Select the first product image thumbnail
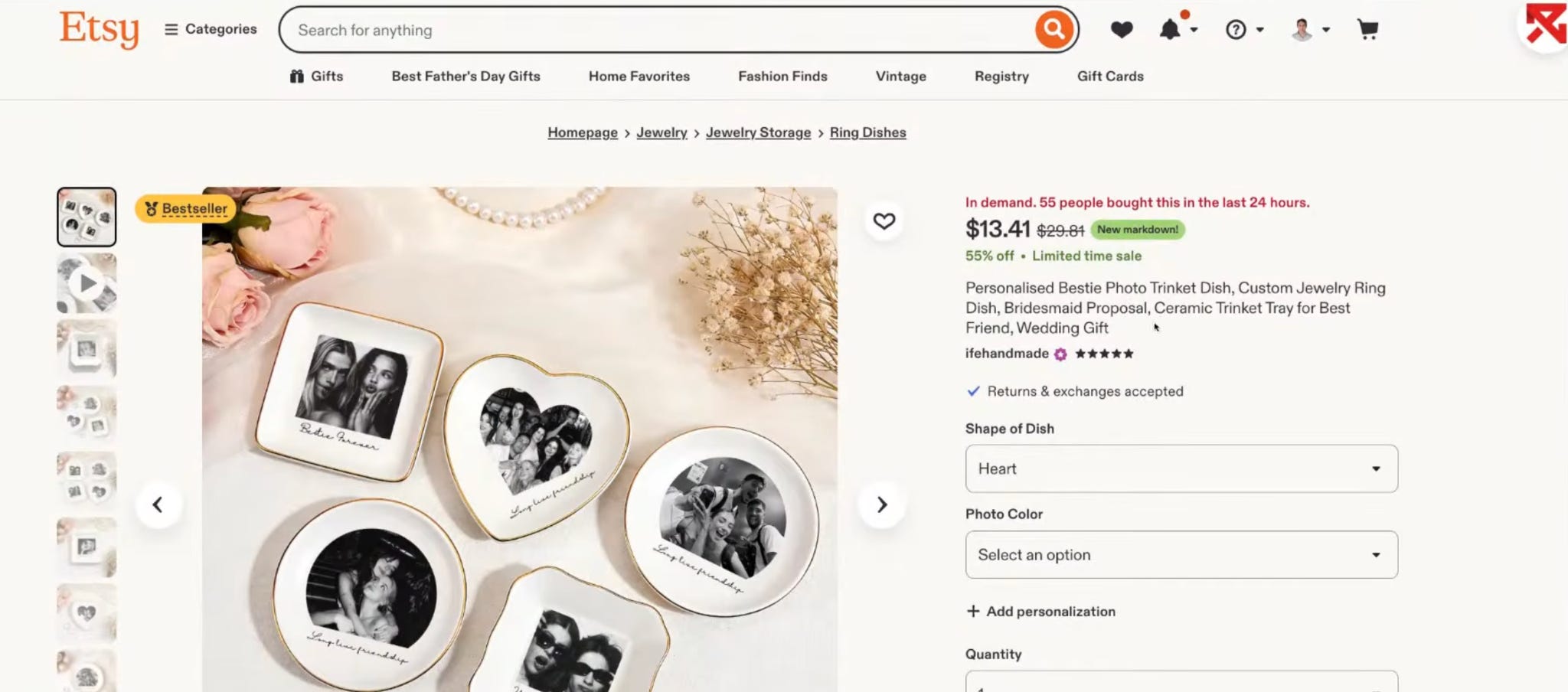Viewport: 1568px width, 692px height. point(87,217)
